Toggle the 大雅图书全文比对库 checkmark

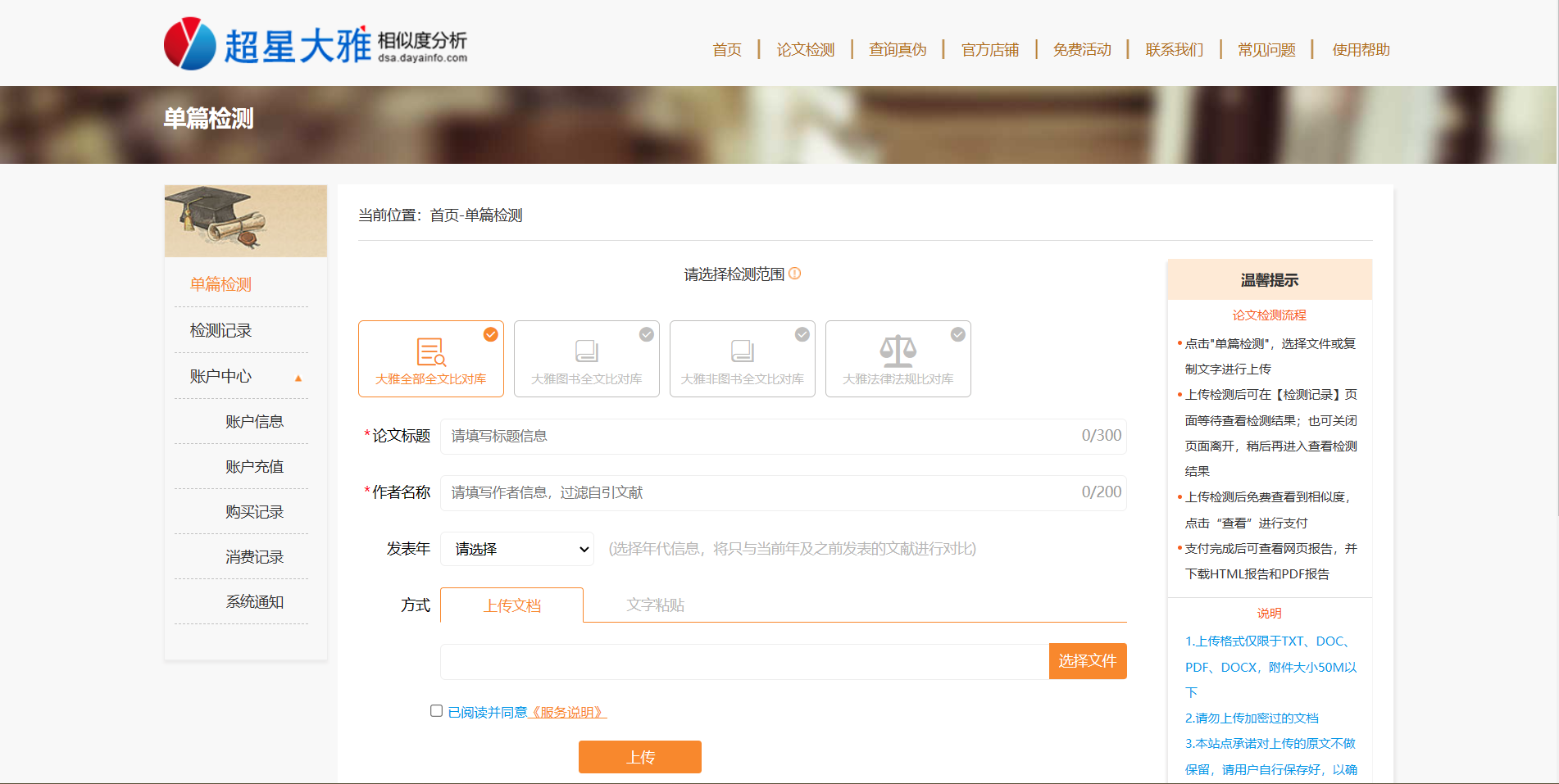[x=647, y=334]
